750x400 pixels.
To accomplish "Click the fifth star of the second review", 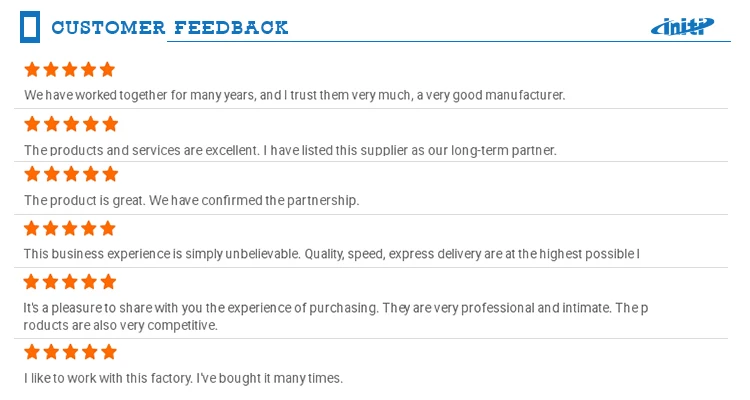I will click(109, 124).
